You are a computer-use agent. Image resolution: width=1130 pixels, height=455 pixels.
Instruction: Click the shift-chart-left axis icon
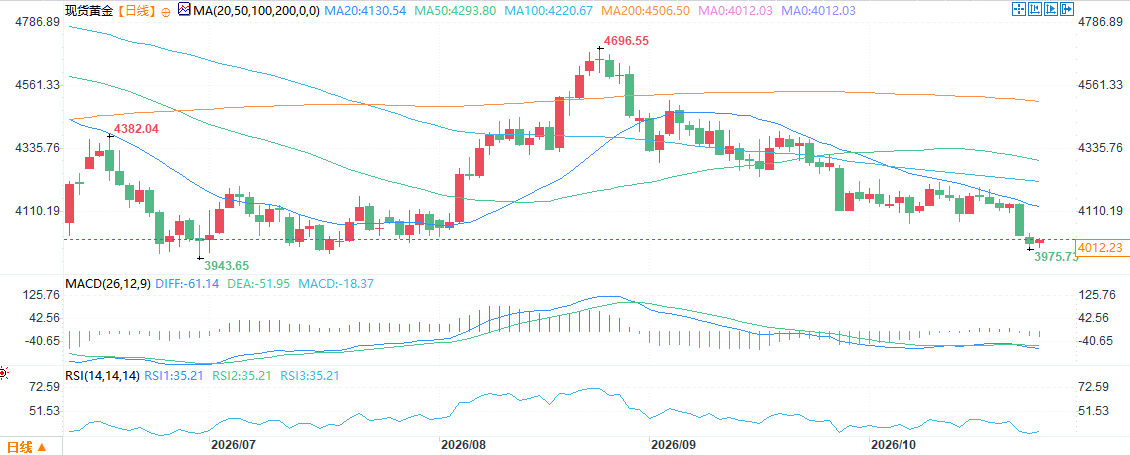point(1035,9)
